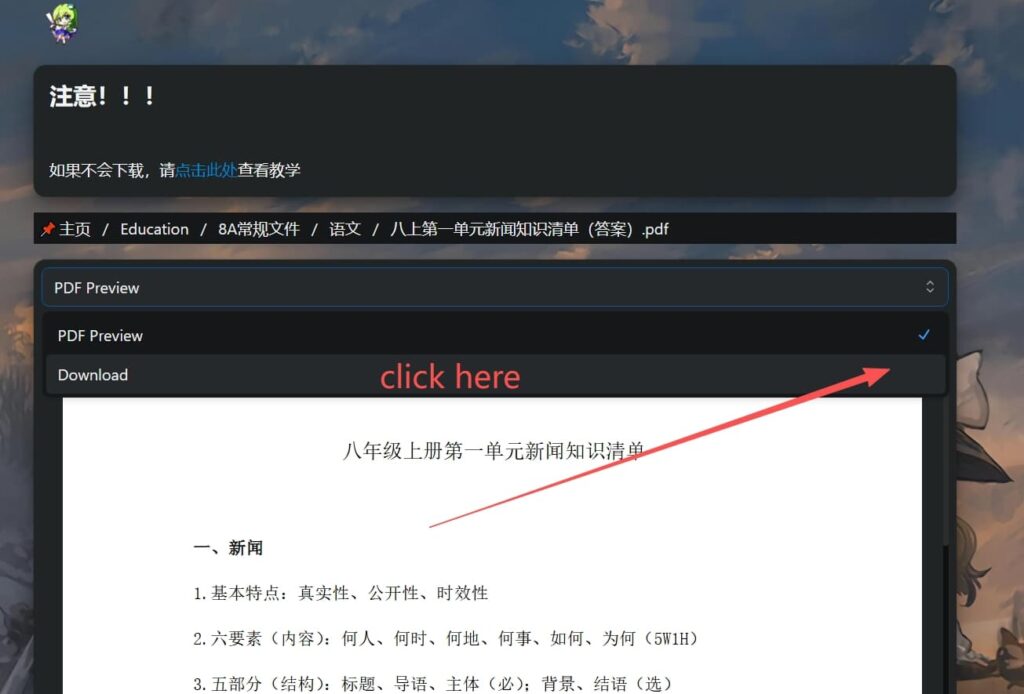1024x694 pixels.
Task: Click the red pushpin icon in breadcrumb
Action: [x=47, y=229]
